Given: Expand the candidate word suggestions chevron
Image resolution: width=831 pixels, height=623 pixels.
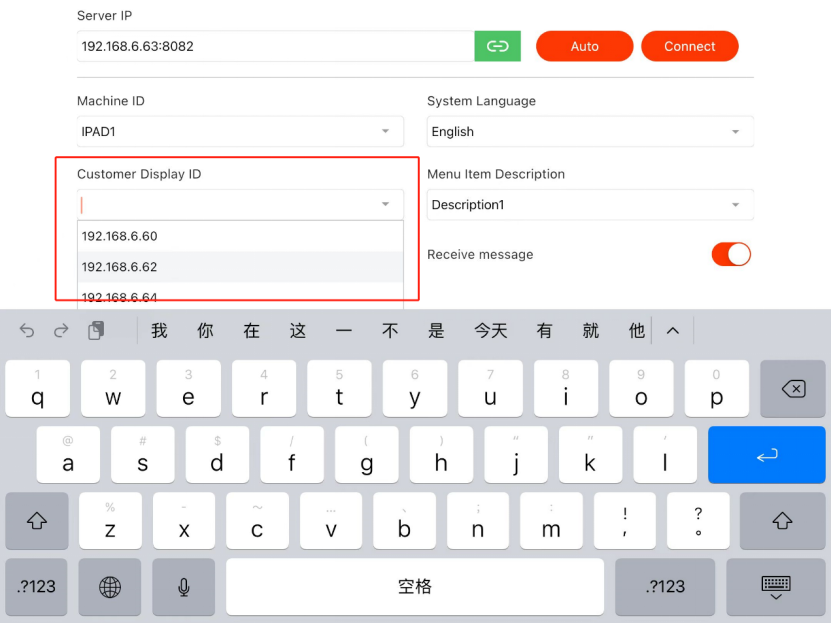Looking at the screenshot, I should point(673,331).
